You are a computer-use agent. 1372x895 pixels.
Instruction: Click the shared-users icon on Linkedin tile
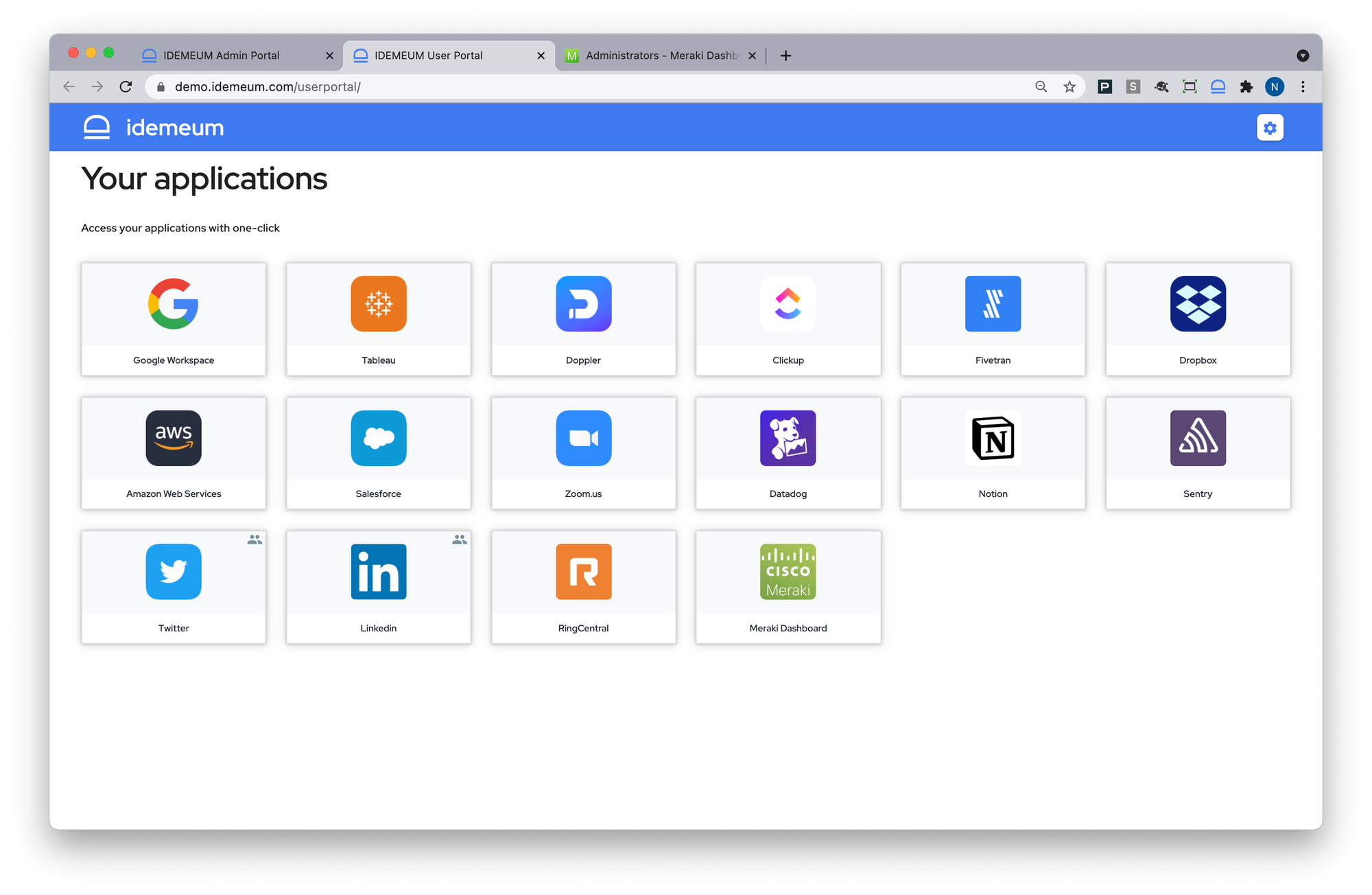tap(460, 539)
